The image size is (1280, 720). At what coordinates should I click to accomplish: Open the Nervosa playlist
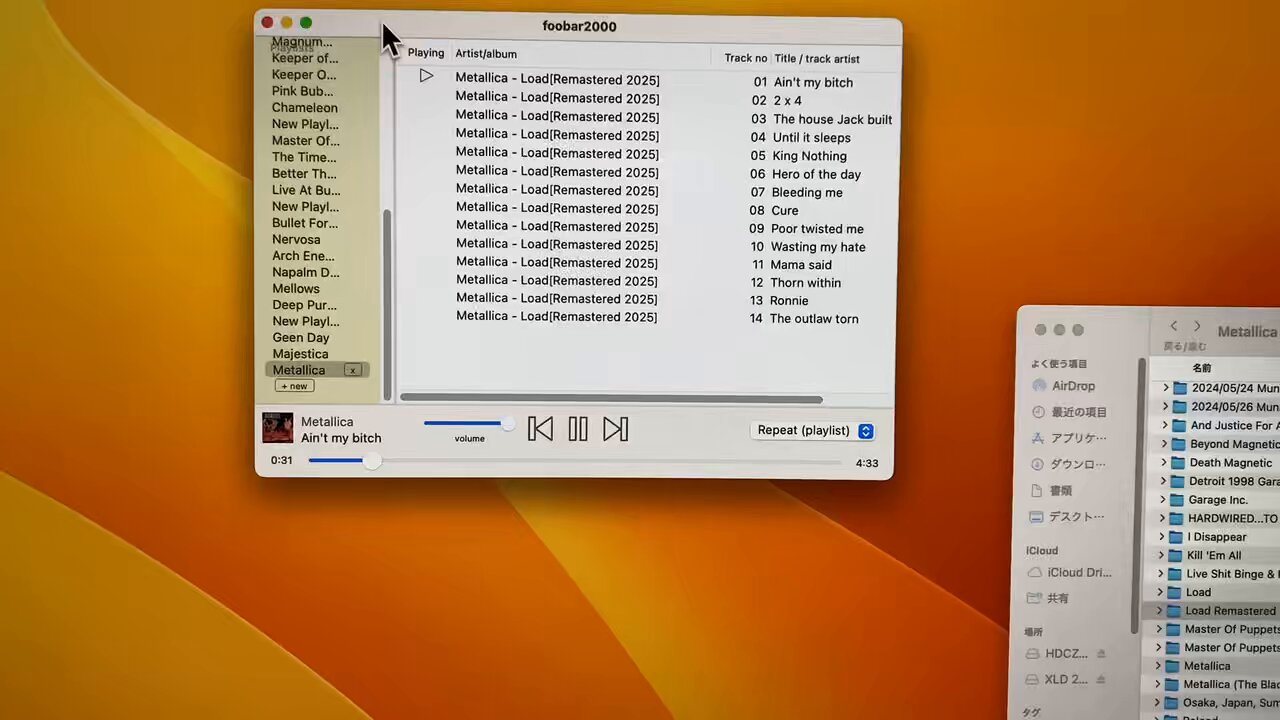coord(296,240)
